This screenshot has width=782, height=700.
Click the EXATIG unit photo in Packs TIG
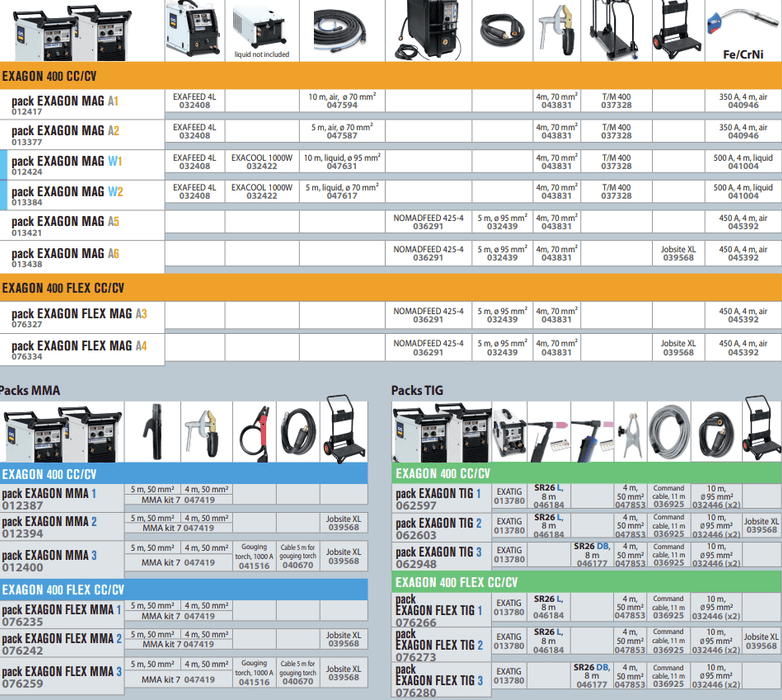pyautogui.click(x=509, y=433)
